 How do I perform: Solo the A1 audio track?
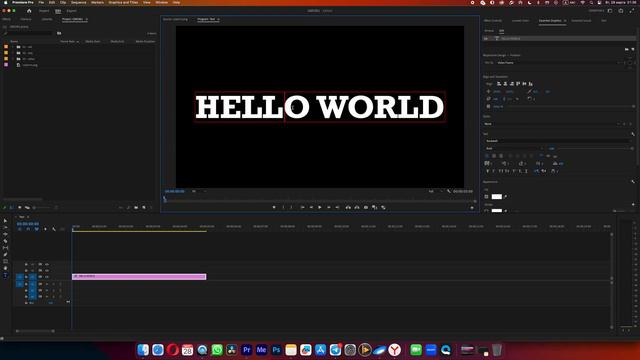(53, 284)
